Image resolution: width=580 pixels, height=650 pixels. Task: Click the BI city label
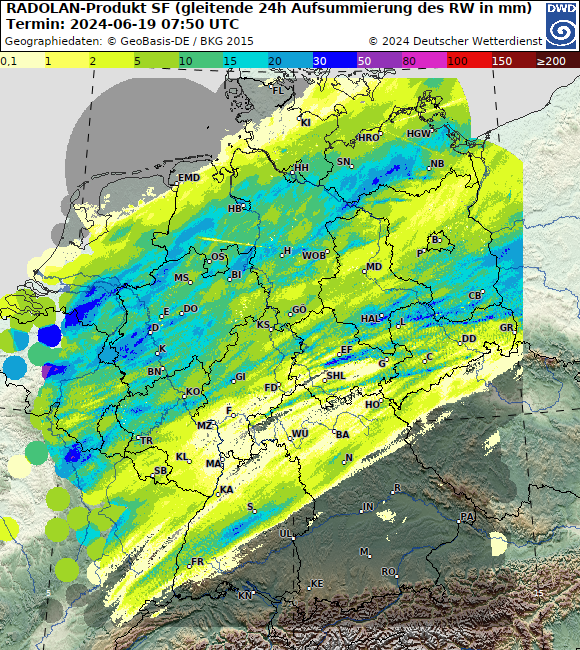(x=236, y=274)
